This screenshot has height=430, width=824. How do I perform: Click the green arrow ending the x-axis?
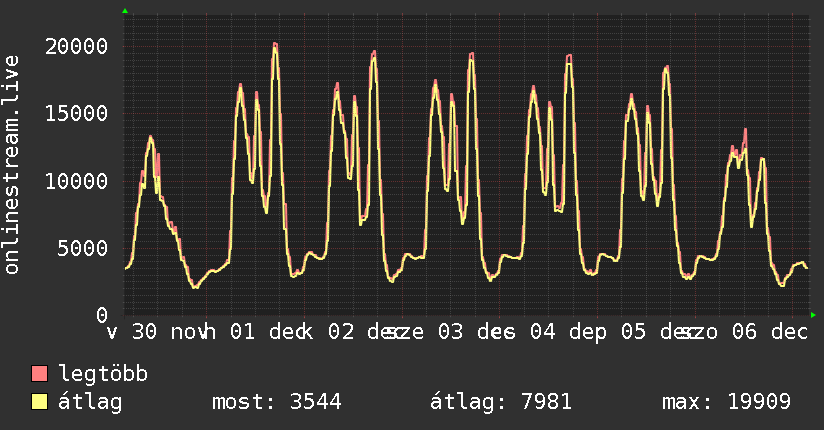[813, 315]
